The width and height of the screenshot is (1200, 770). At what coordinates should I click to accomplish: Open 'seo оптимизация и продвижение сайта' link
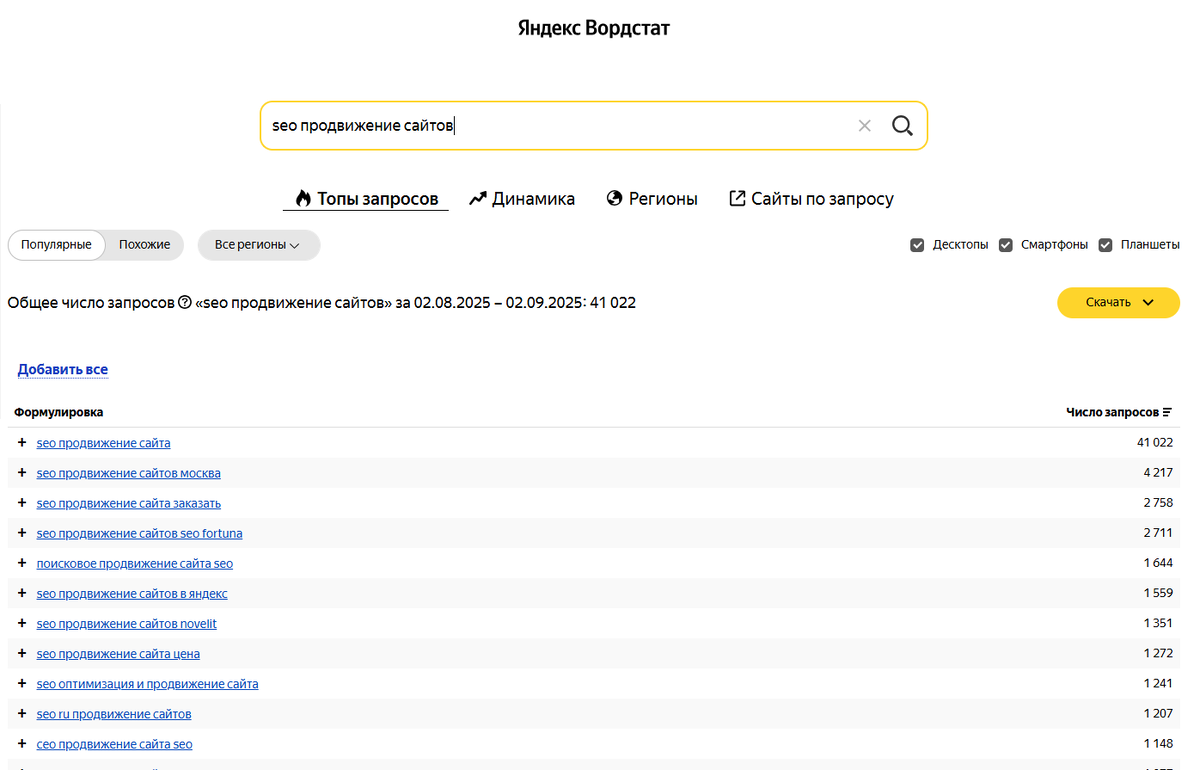148,684
